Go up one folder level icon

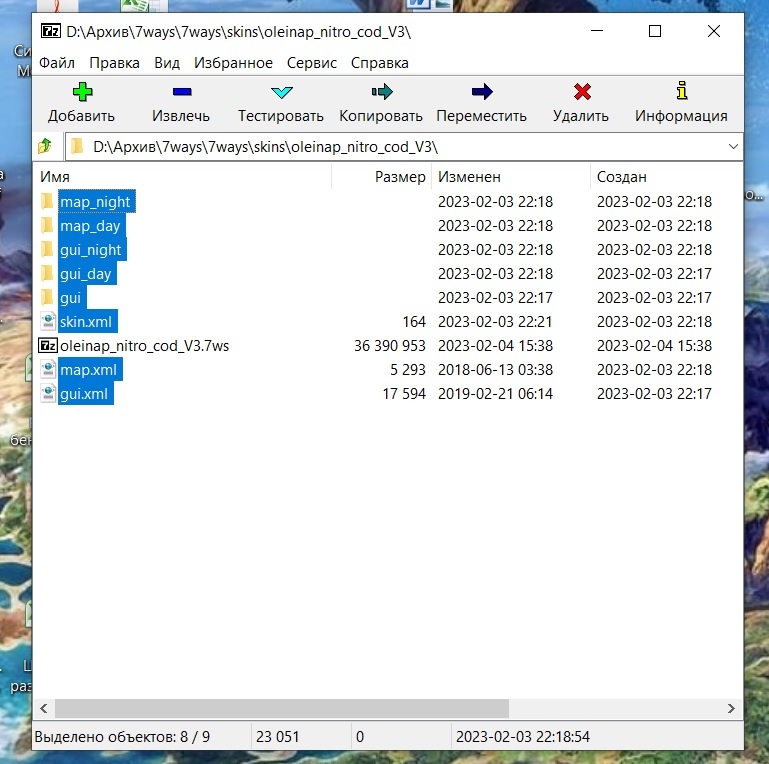tap(45, 147)
